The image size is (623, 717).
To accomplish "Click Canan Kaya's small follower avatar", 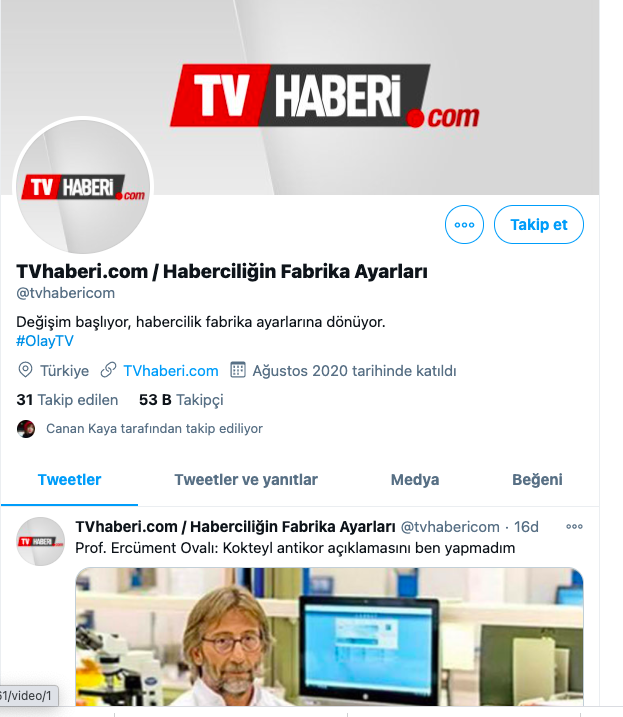I will pos(26,429).
